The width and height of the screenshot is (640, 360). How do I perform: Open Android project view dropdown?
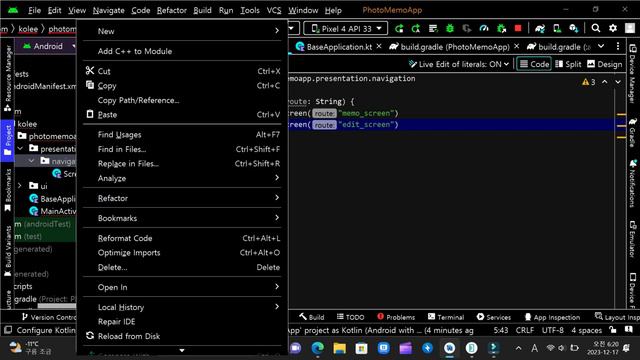point(49,46)
